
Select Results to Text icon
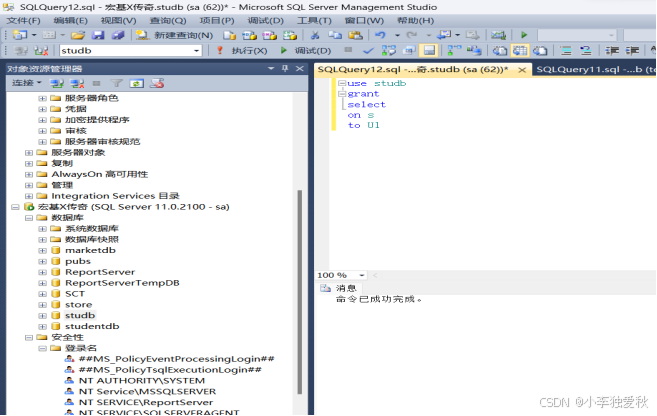coord(499,51)
